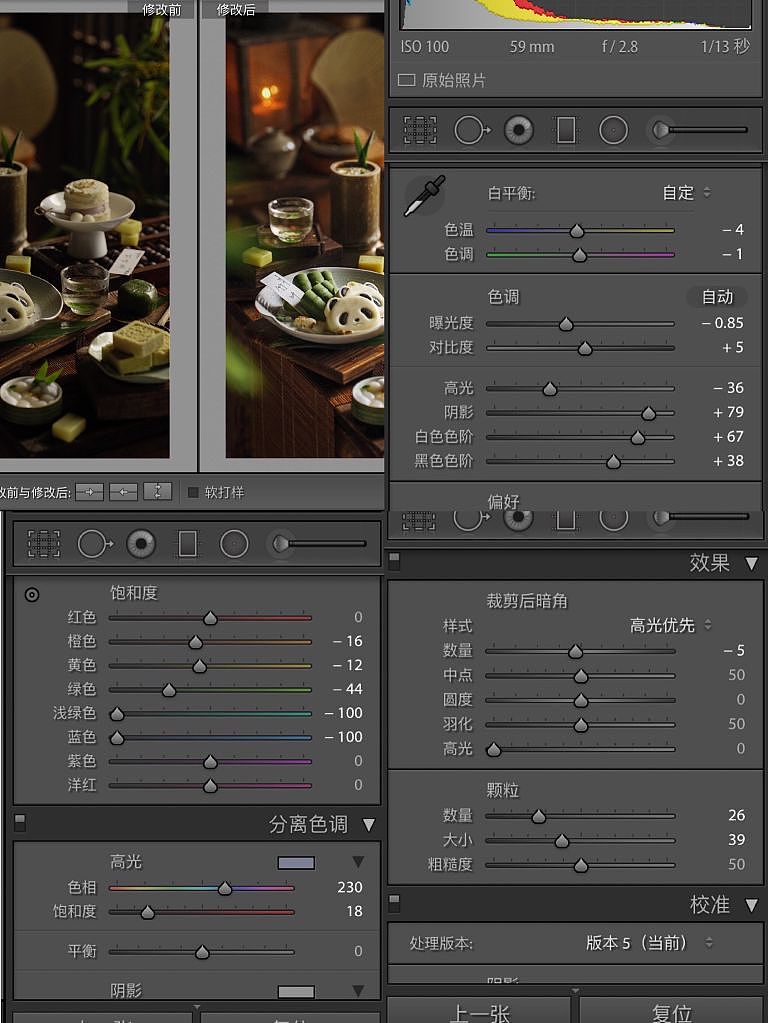Click the 修改后 after preview image
This screenshot has height=1023, width=768.
coord(305,236)
